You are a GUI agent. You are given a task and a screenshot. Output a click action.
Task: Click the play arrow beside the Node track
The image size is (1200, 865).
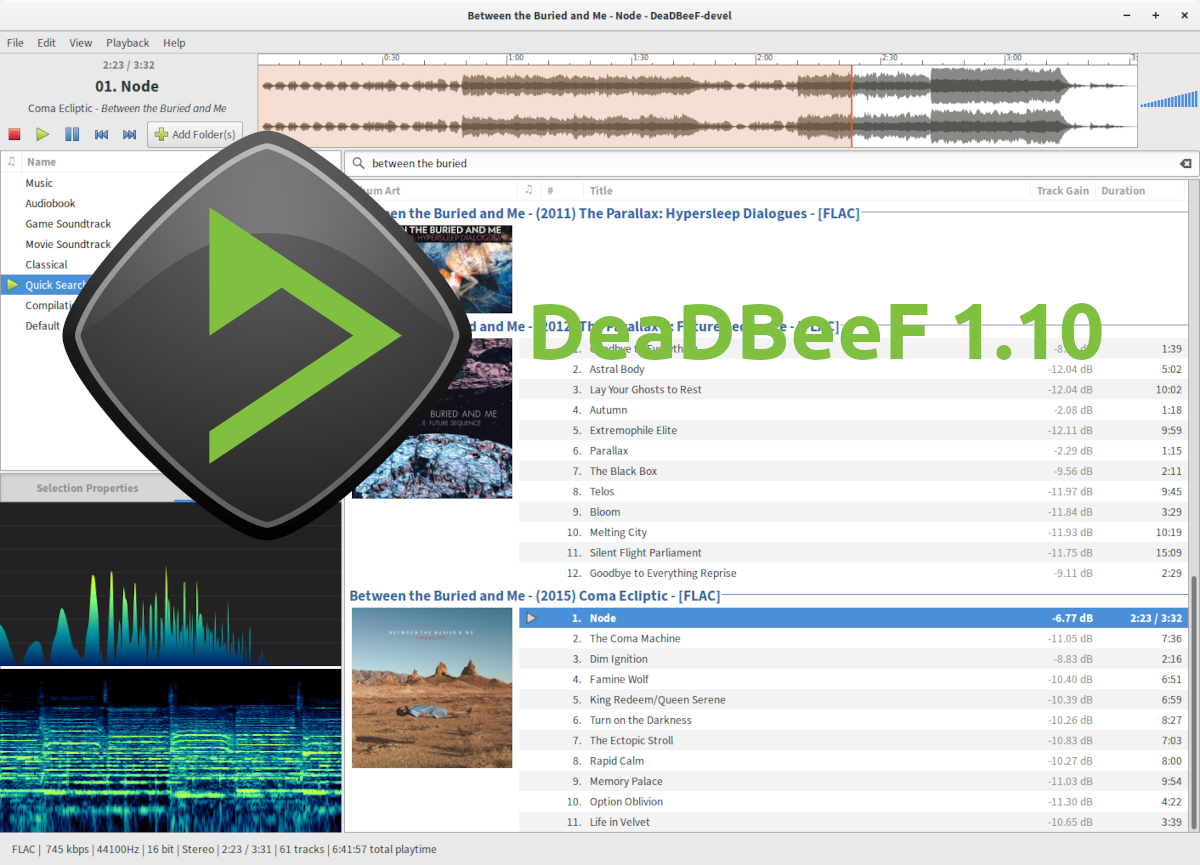(531, 617)
